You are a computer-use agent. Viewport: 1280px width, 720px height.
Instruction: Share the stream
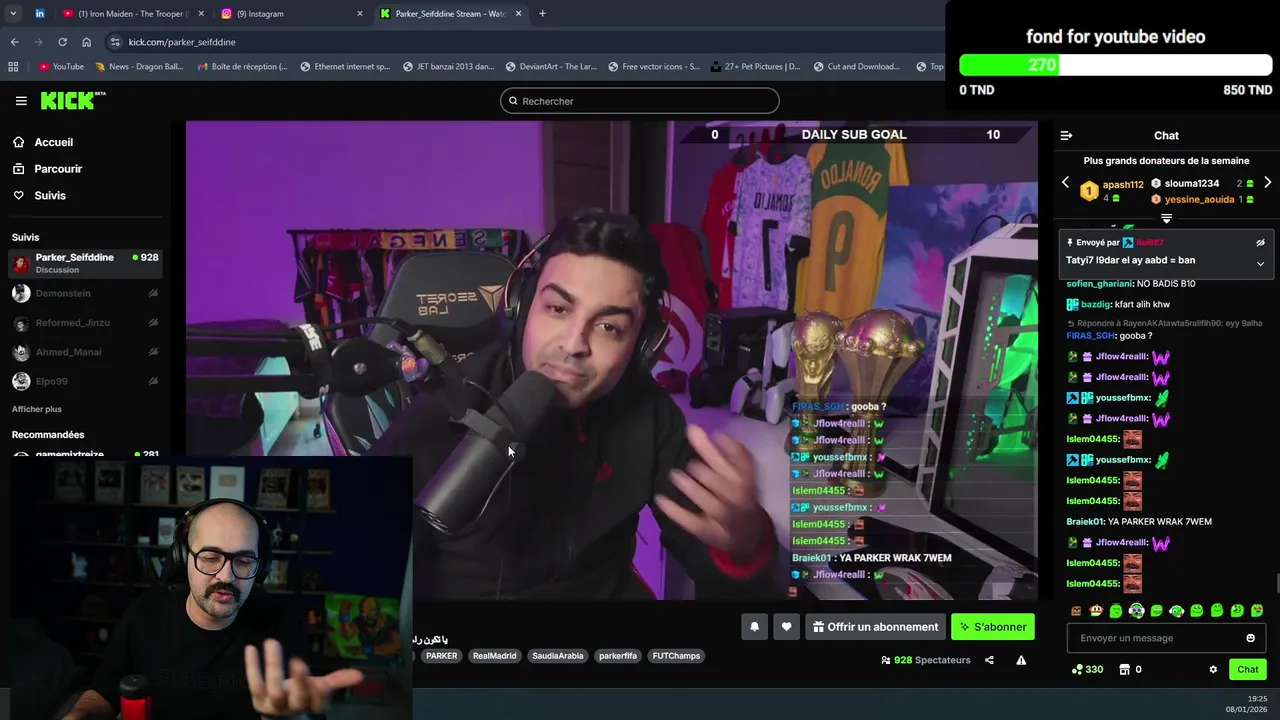989,660
